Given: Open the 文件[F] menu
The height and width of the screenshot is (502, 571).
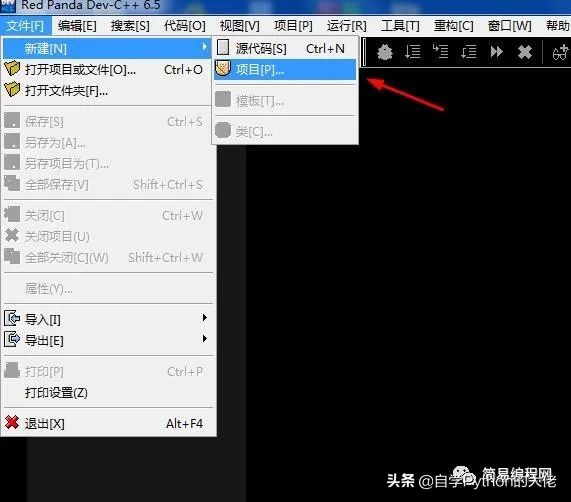Looking at the screenshot, I should point(25,26).
